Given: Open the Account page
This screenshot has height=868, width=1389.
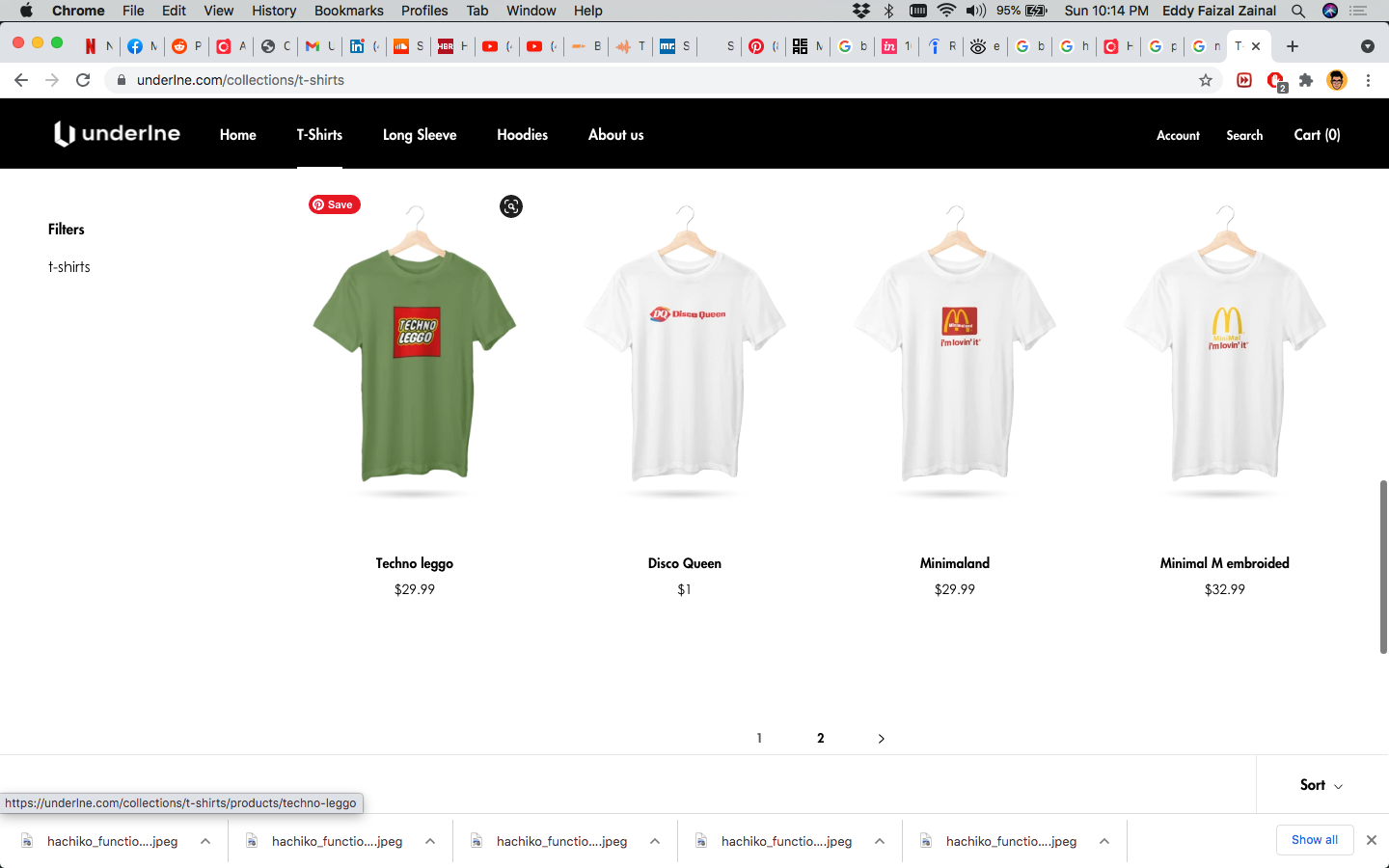Looking at the screenshot, I should [1178, 135].
